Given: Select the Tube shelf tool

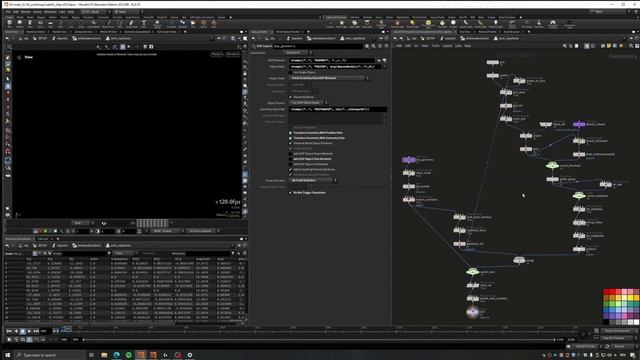Looking at the screenshot, I should point(30,24).
